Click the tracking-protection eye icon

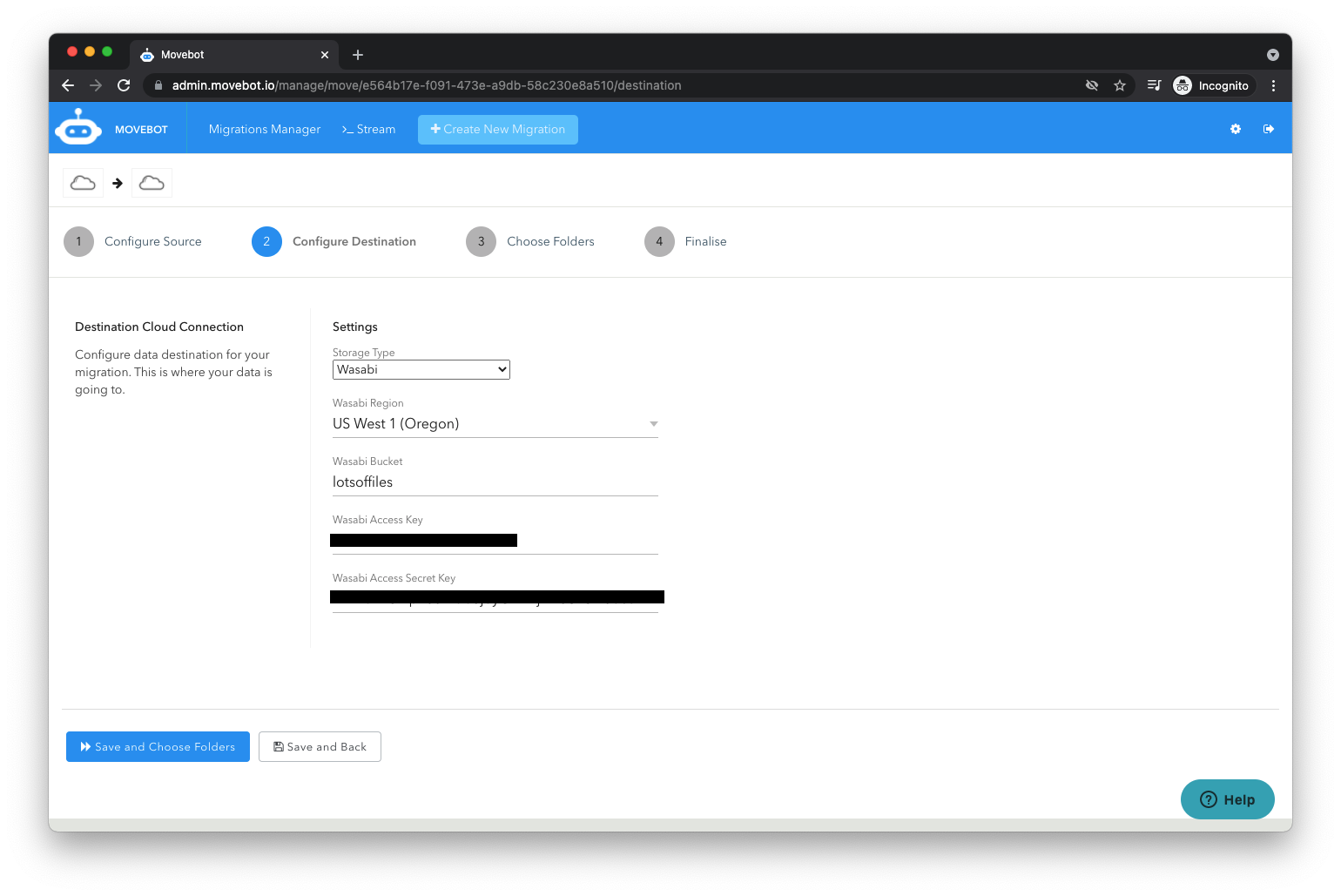(x=1092, y=85)
